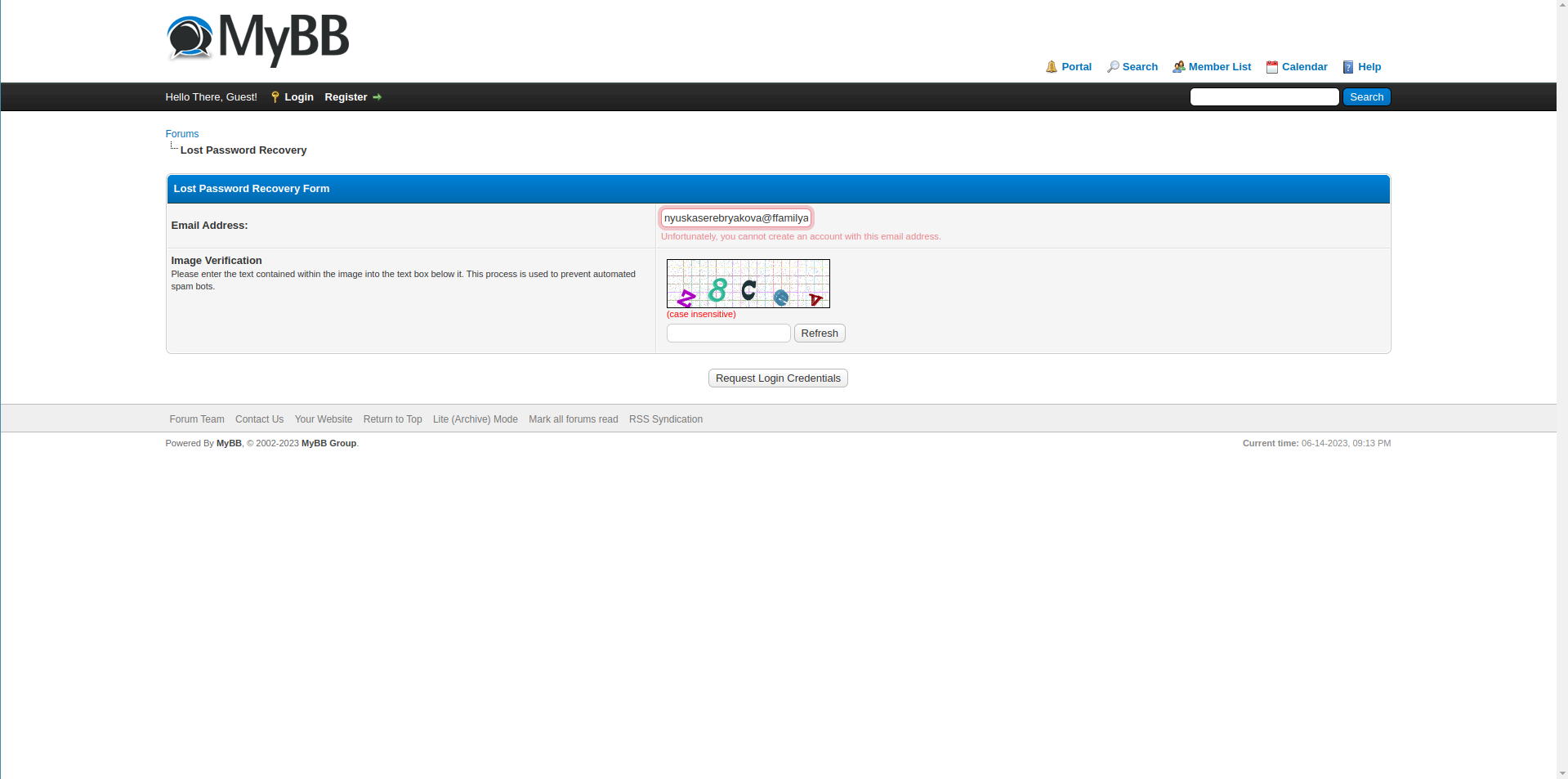Click the Help book icon
Viewport: 1568px width, 779px height.
[x=1348, y=67]
